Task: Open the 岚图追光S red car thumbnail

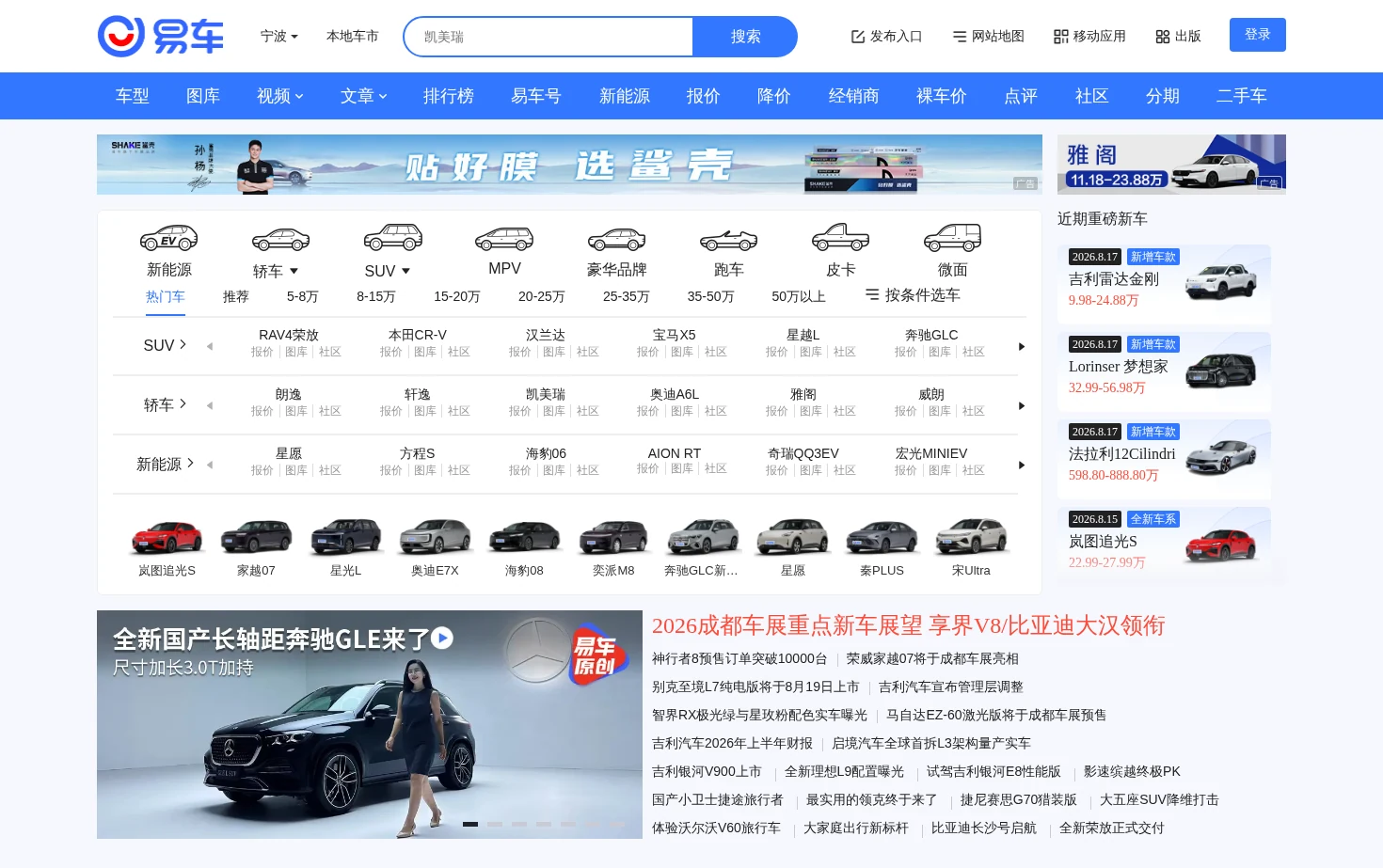Action: (167, 536)
